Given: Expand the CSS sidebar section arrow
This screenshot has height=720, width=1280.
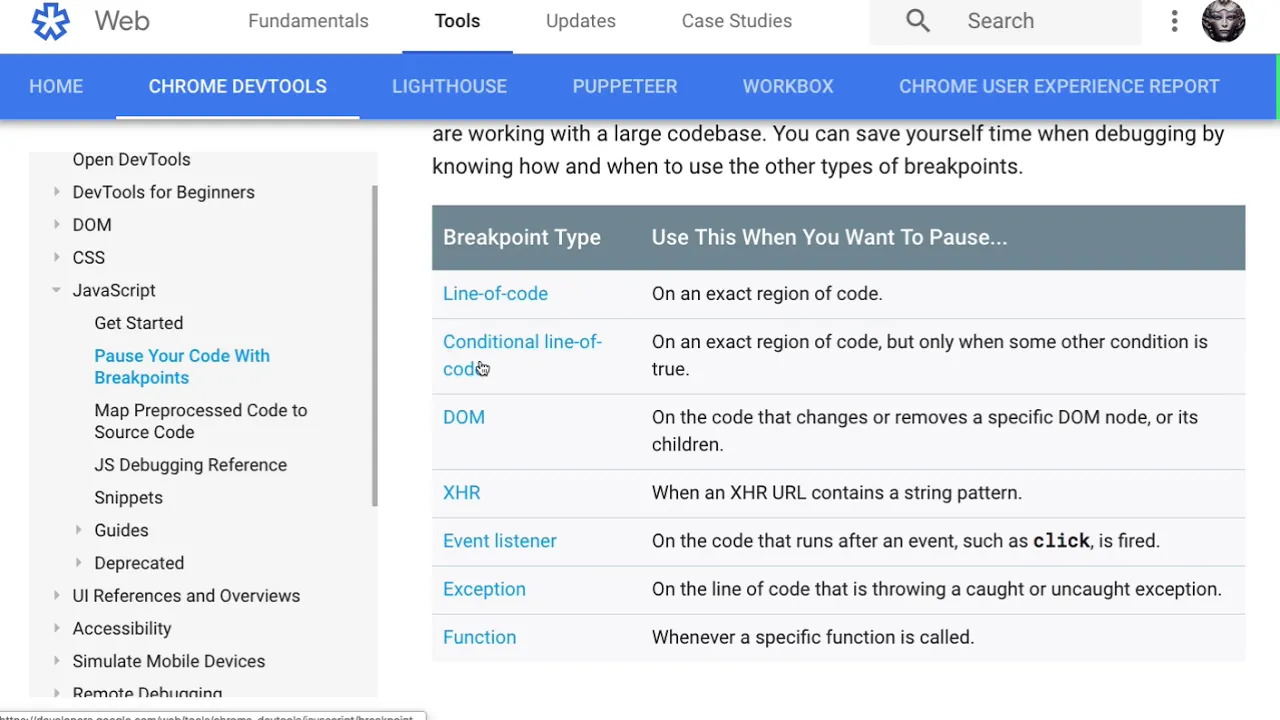Looking at the screenshot, I should click(56, 258).
